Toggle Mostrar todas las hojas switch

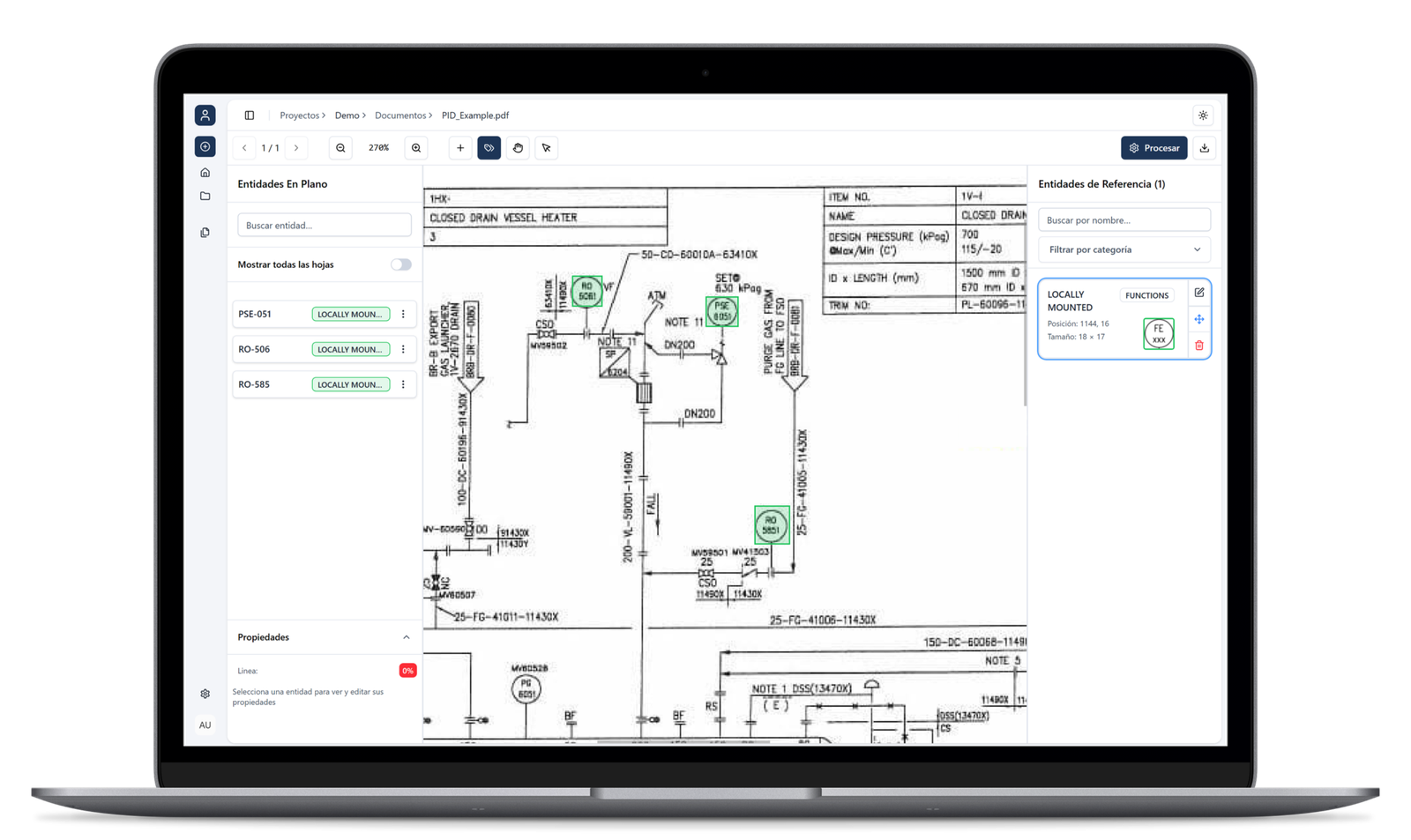point(401,264)
